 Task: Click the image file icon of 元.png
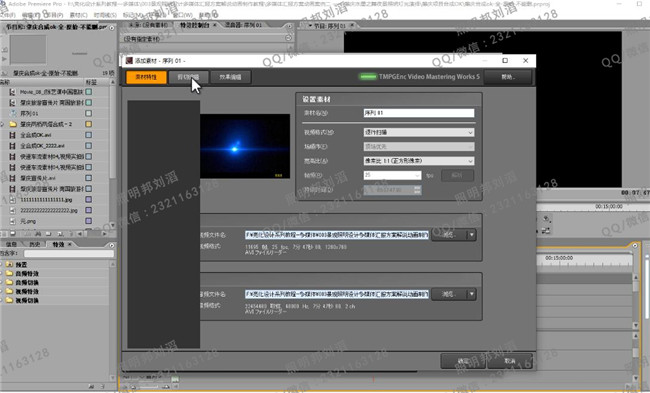tap(13, 221)
